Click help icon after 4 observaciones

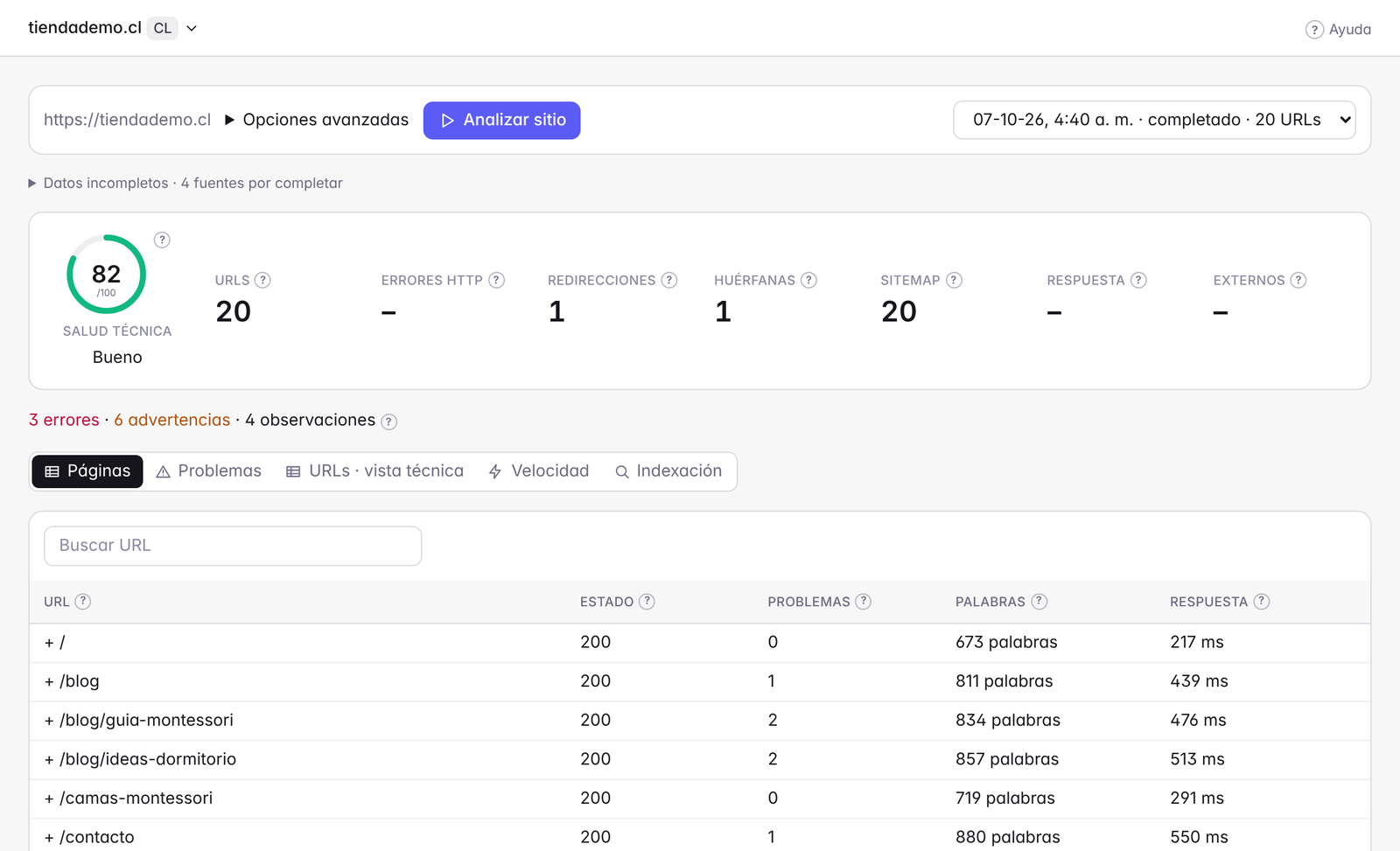(x=389, y=422)
